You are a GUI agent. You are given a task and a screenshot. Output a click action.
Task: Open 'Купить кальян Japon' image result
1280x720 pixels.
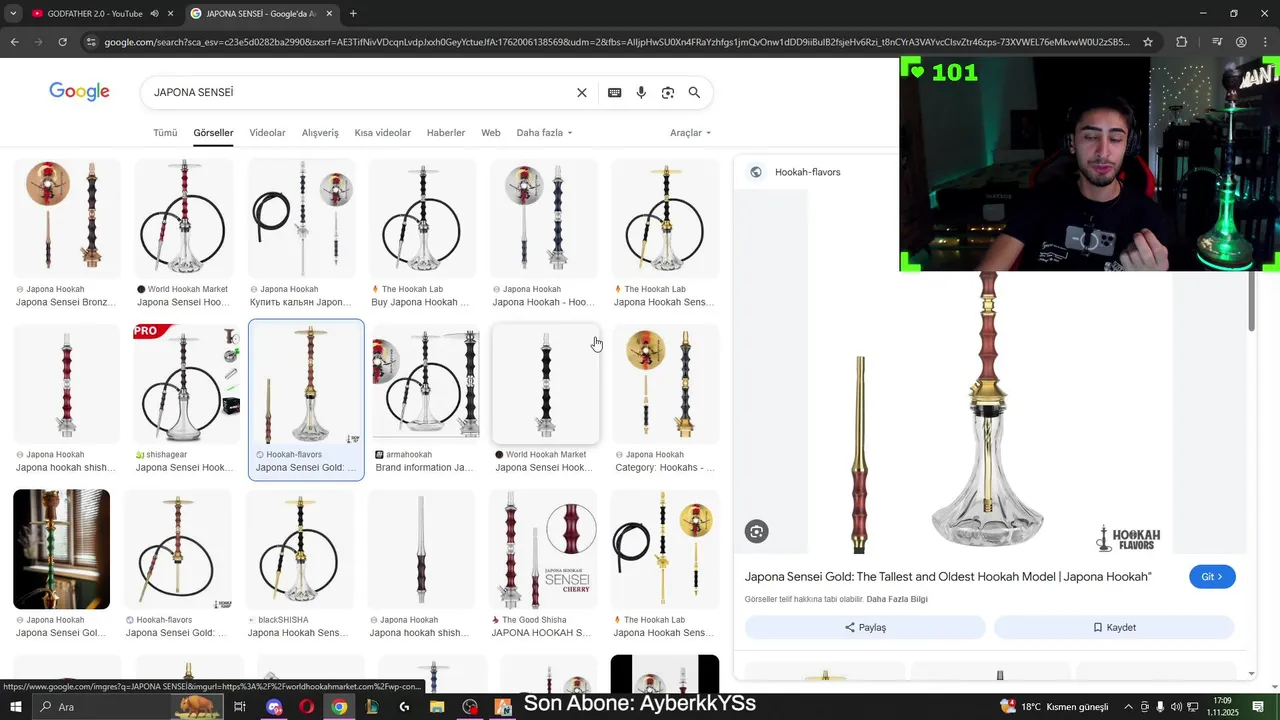pyautogui.click(x=301, y=233)
